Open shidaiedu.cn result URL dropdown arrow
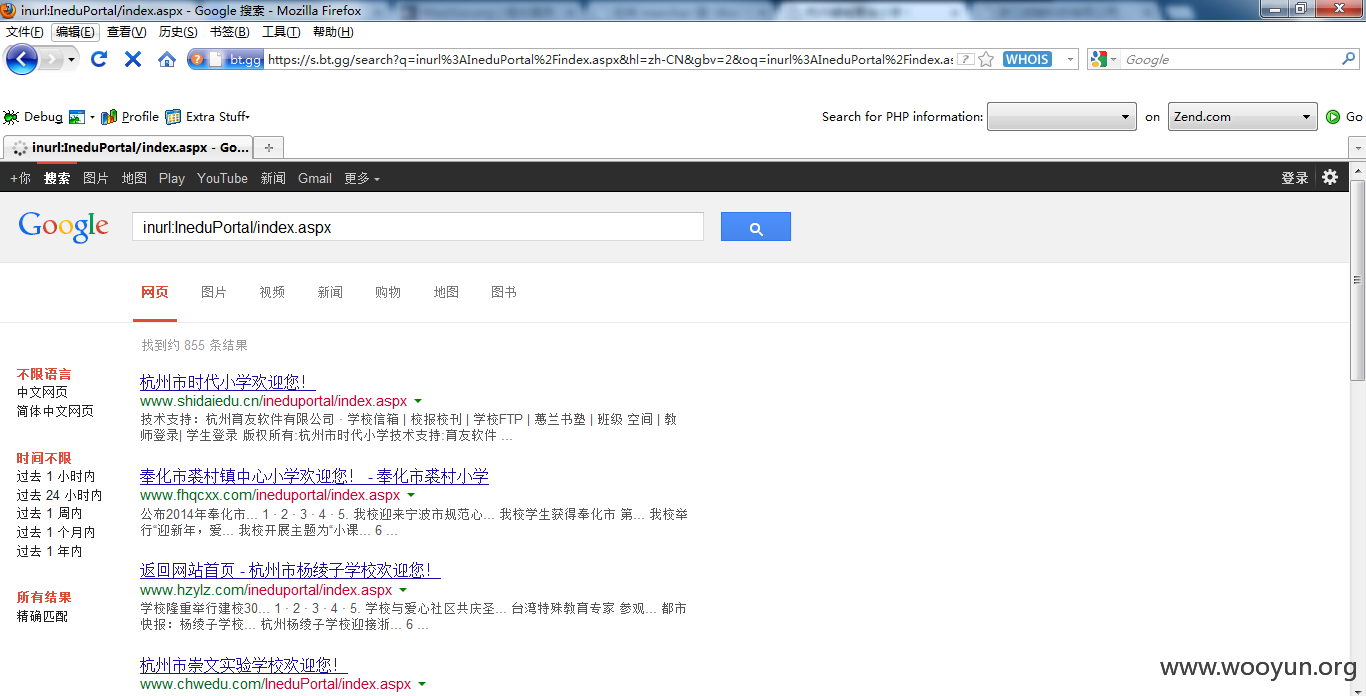Viewport: 1366px width, 696px height. click(x=418, y=402)
